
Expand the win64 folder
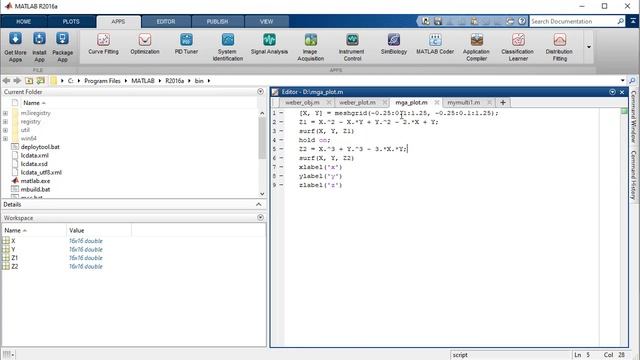point(5,139)
